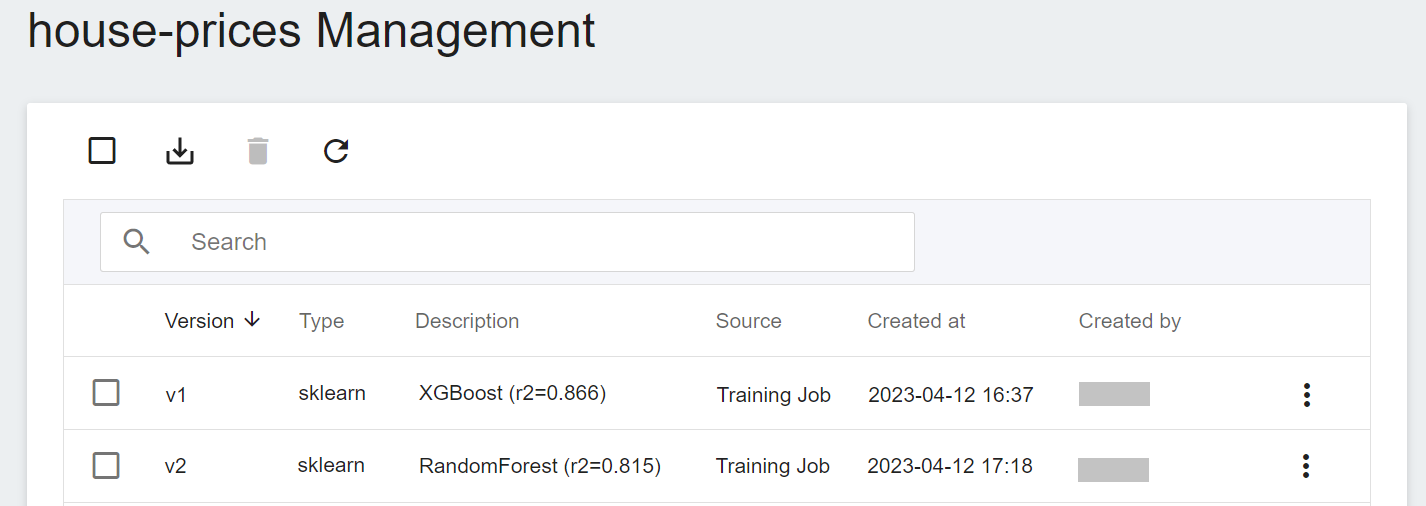
Task: Sort by the Type column header
Action: click(321, 321)
